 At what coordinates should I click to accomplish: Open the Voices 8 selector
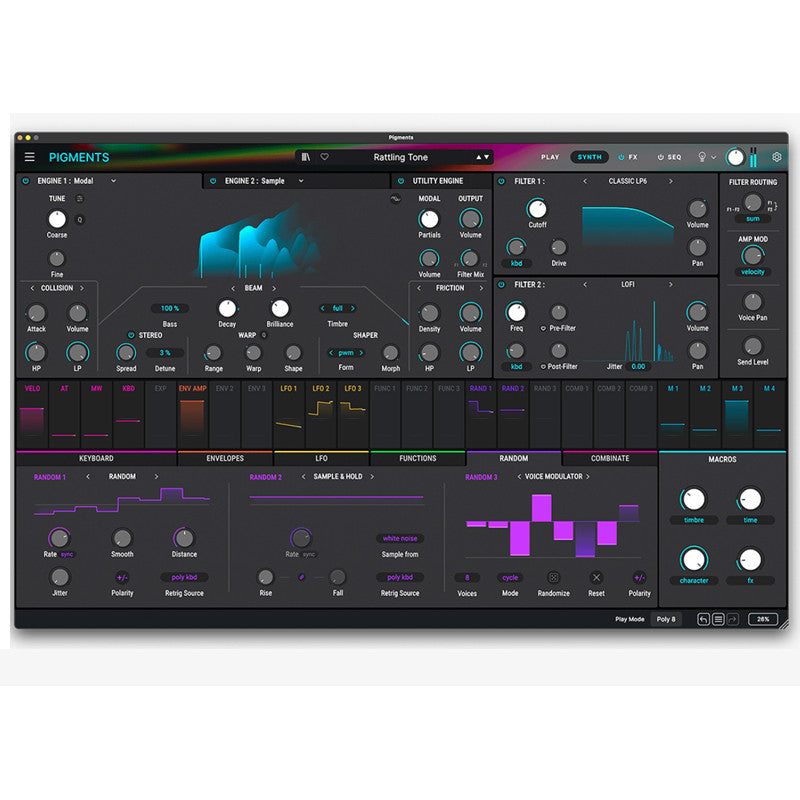click(467, 578)
